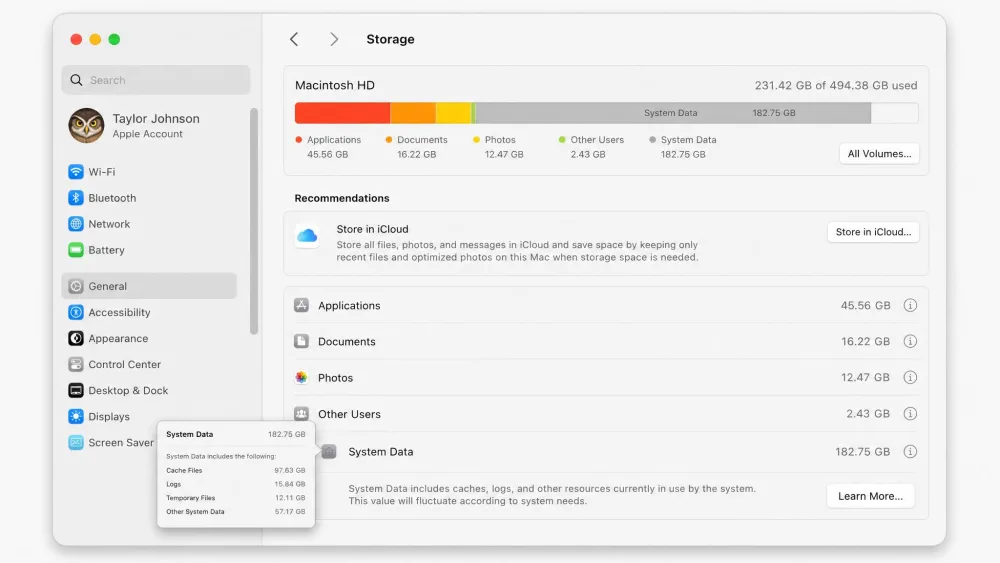The width and height of the screenshot is (1000, 563).
Task: Click Photos legend entry 12.47 GB
Action: tap(498, 147)
